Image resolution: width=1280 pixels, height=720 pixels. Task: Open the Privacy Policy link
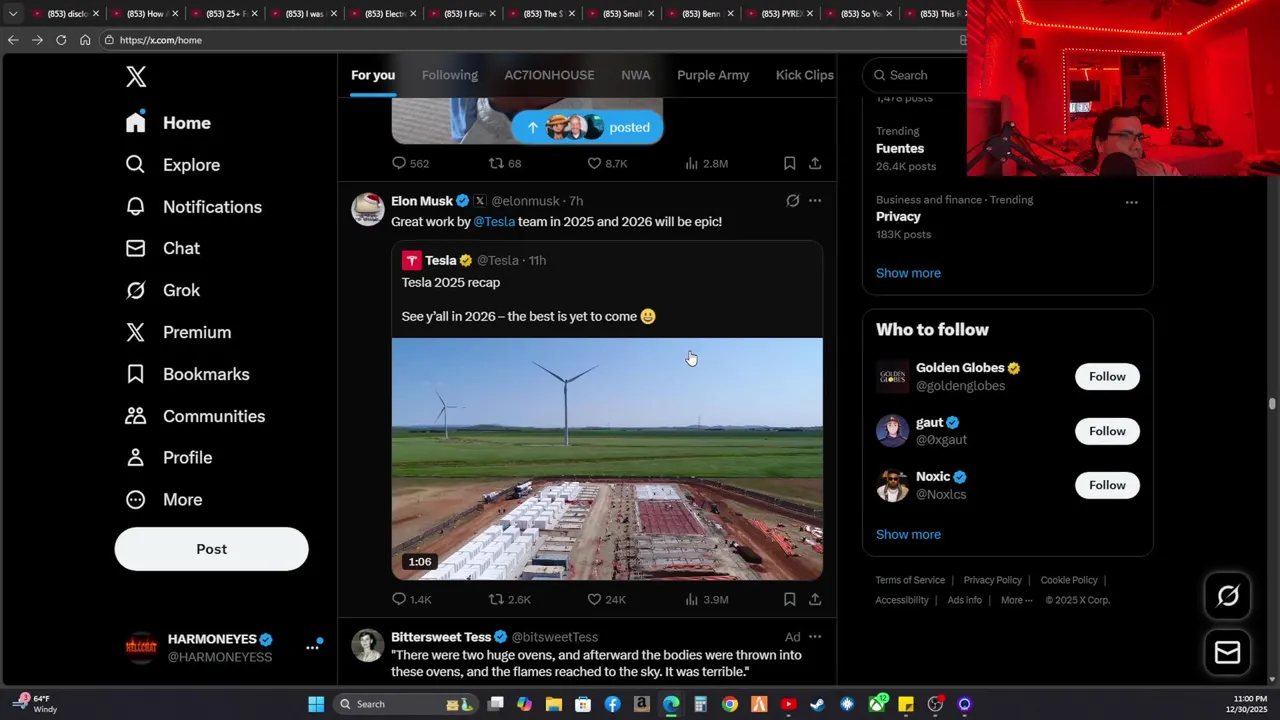(992, 580)
